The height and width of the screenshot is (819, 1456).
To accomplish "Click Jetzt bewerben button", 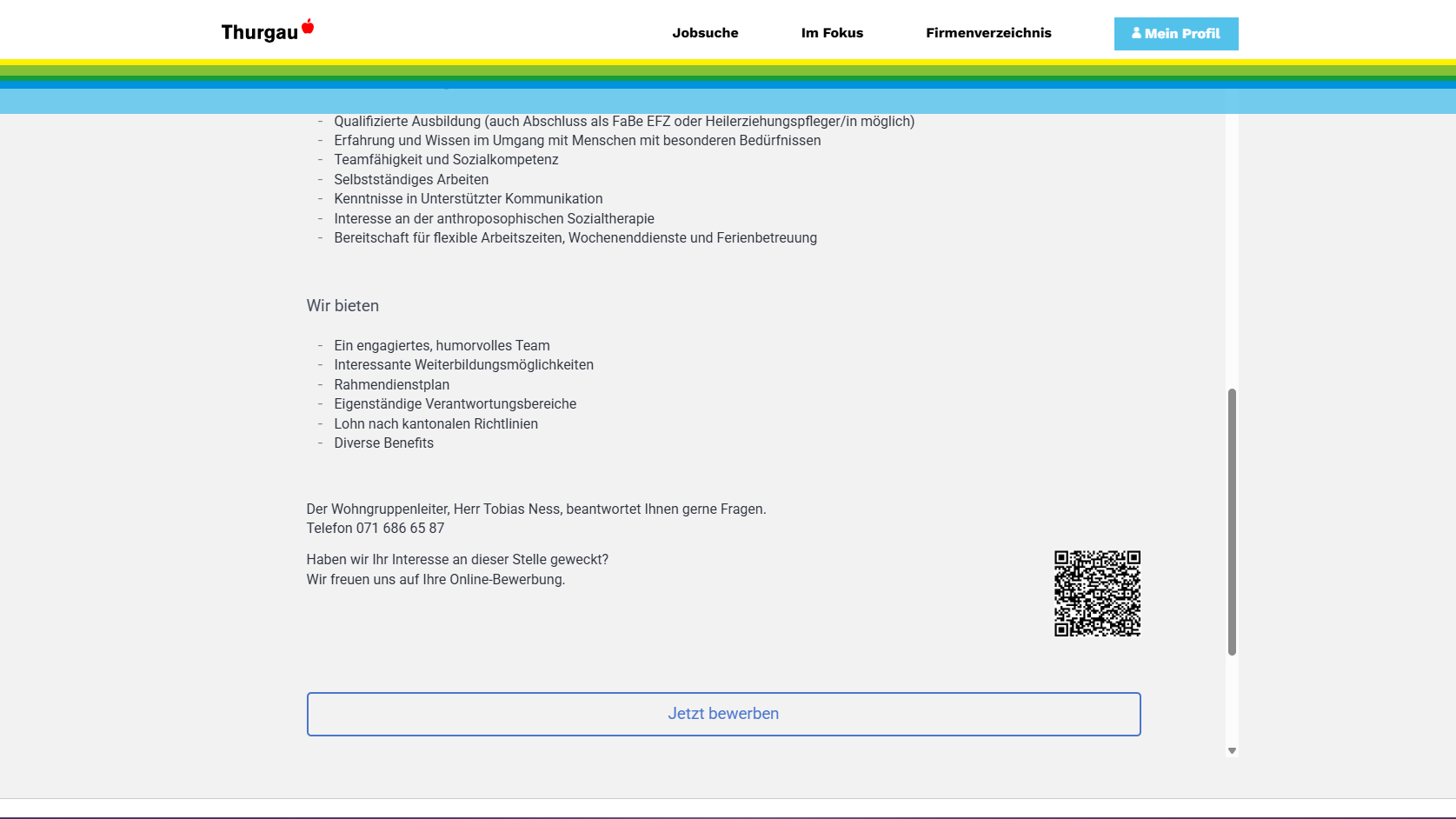I will click(x=723, y=714).
